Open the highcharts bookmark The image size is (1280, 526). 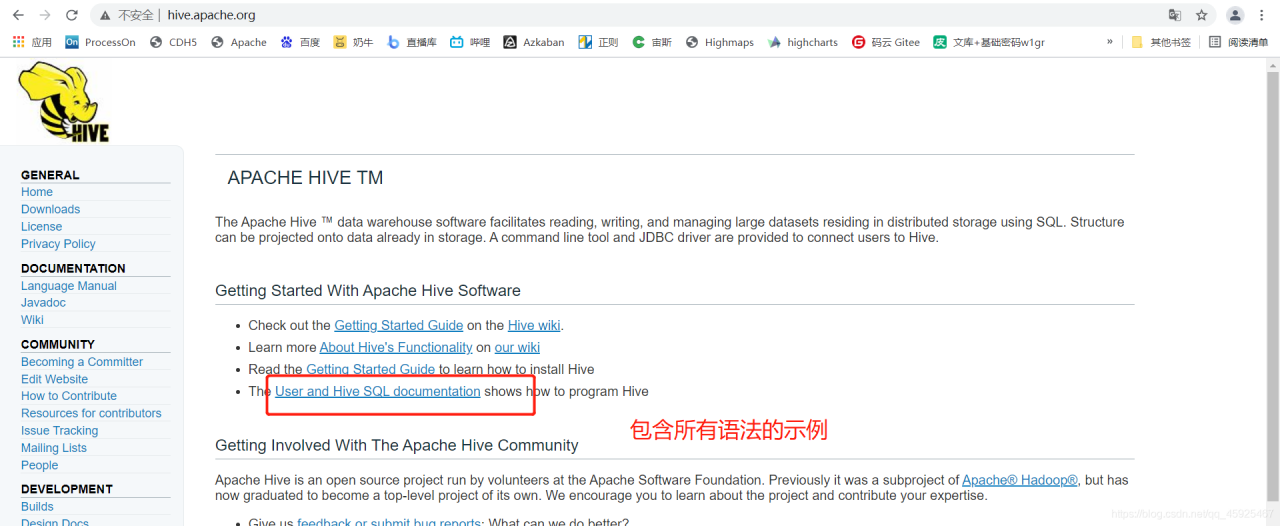[x=803, y=42]
